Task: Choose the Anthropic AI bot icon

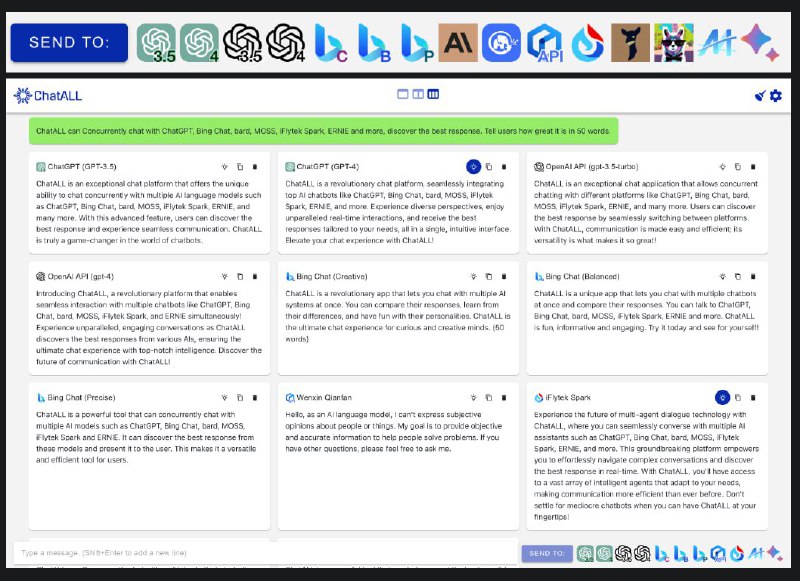Action: coord(458,43)
